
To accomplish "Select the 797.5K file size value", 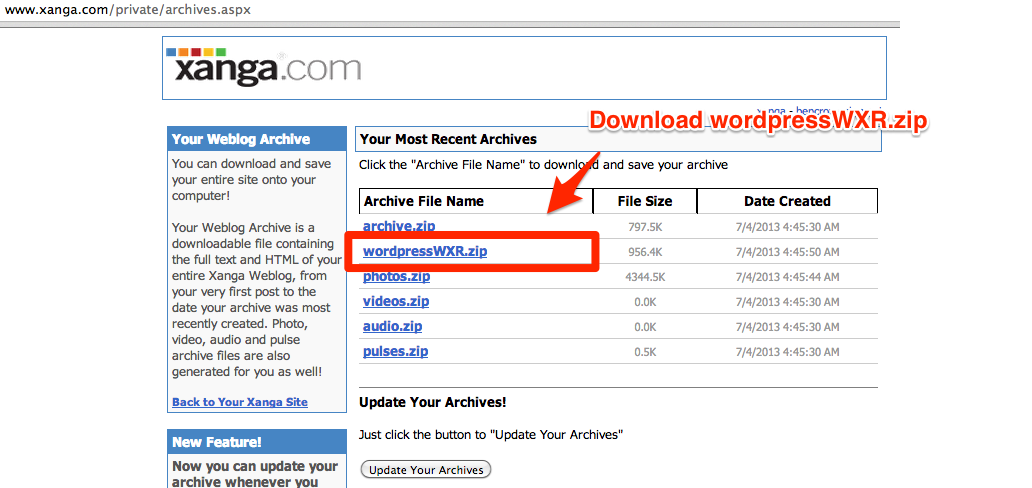I will tap(645, 227).
